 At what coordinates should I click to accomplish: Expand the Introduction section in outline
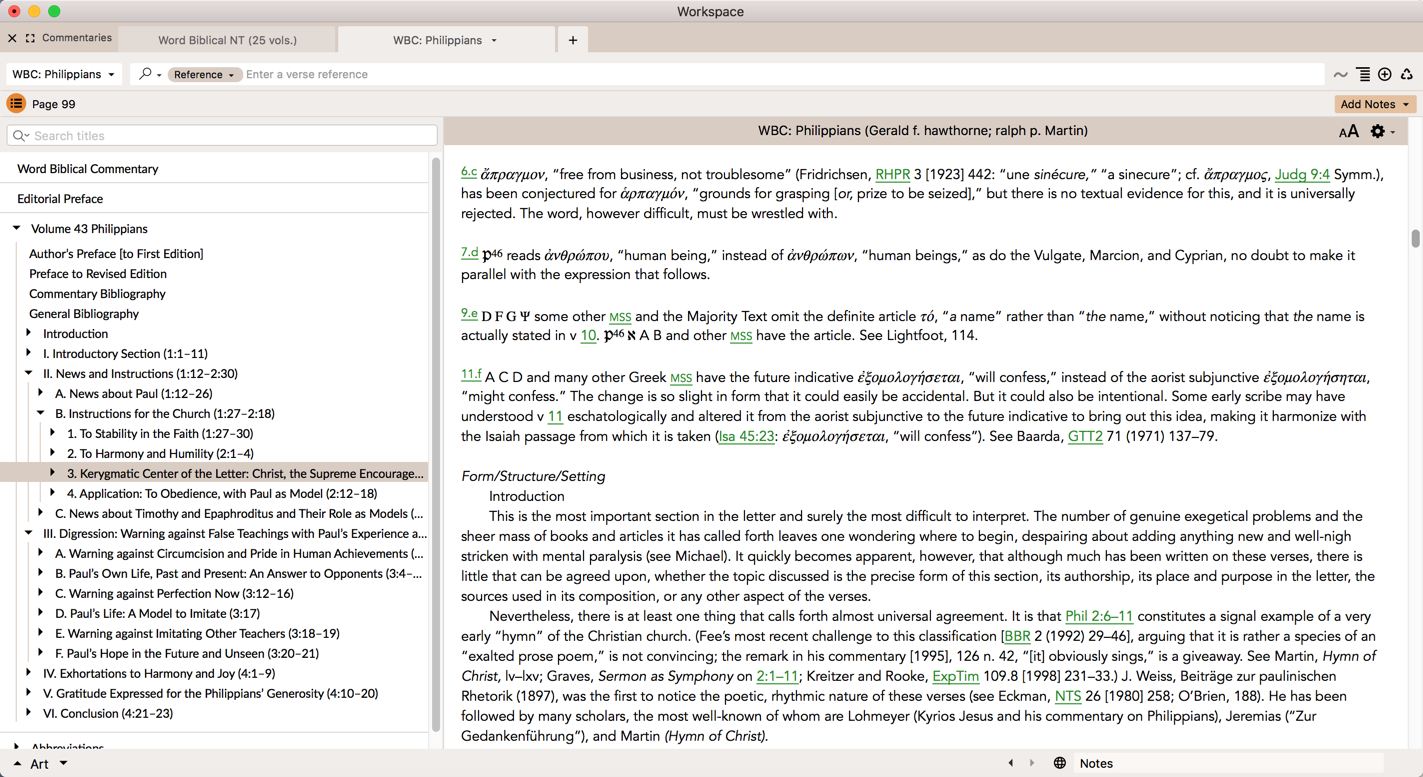click(x=29, y=333)
